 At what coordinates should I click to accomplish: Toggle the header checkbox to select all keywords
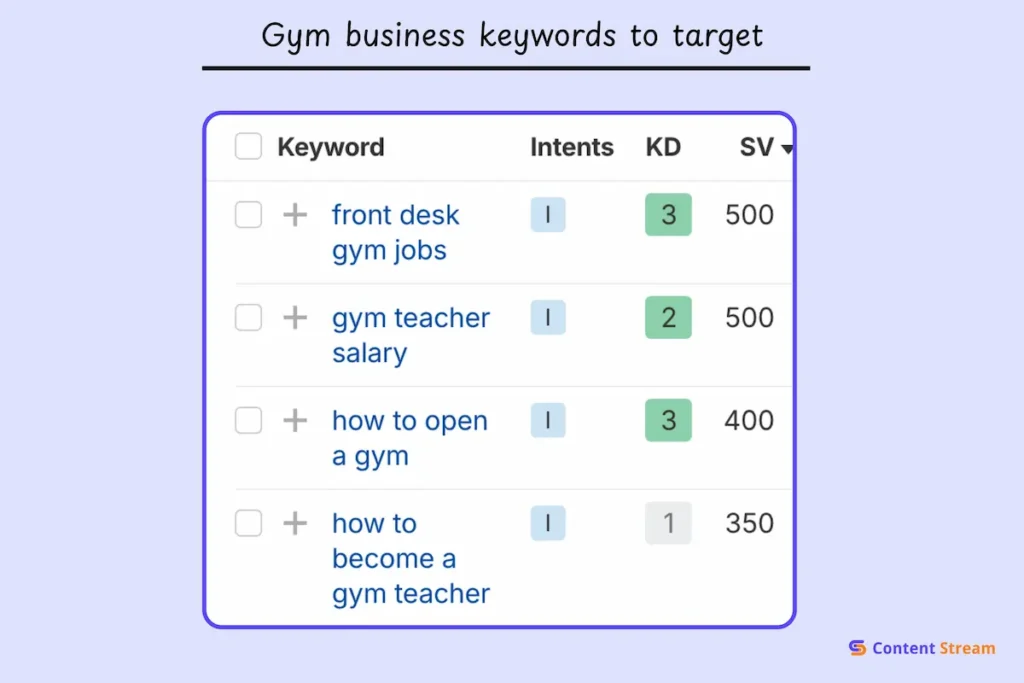pyautogui.click(x=247, y=146)
